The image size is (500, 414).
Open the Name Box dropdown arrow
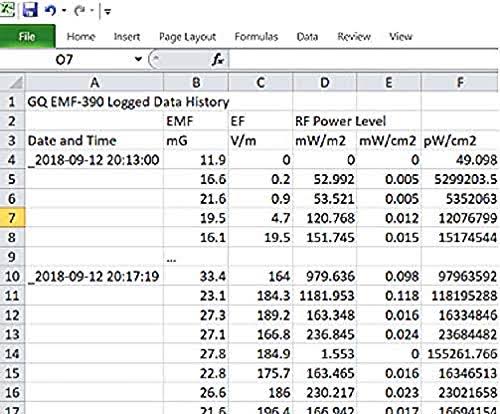pos(138,59)
